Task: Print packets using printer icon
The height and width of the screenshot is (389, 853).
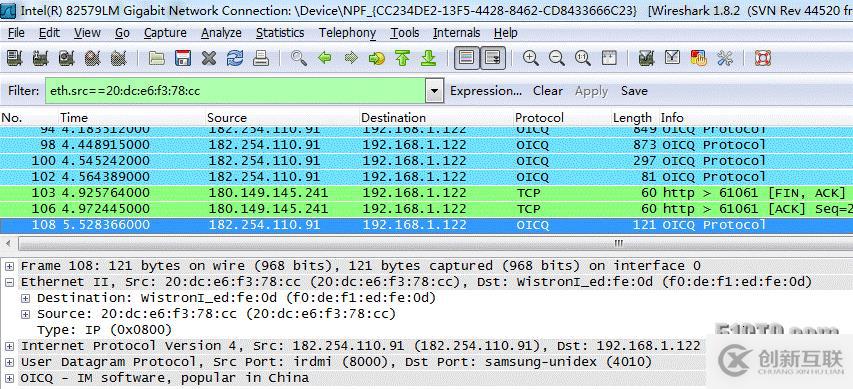Action: pyautogui.click(x=261, y=58)
